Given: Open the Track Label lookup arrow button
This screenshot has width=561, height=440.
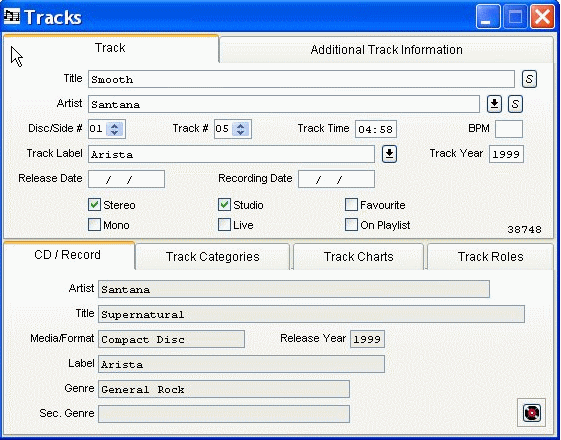Looking at the screenshot, I should point(389,154).
